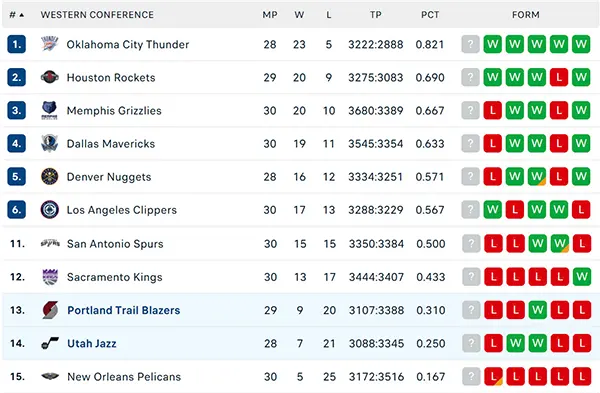Select the Dallas Mavericks logo
The width and height of the screenshot is (600, 393).
50,144
